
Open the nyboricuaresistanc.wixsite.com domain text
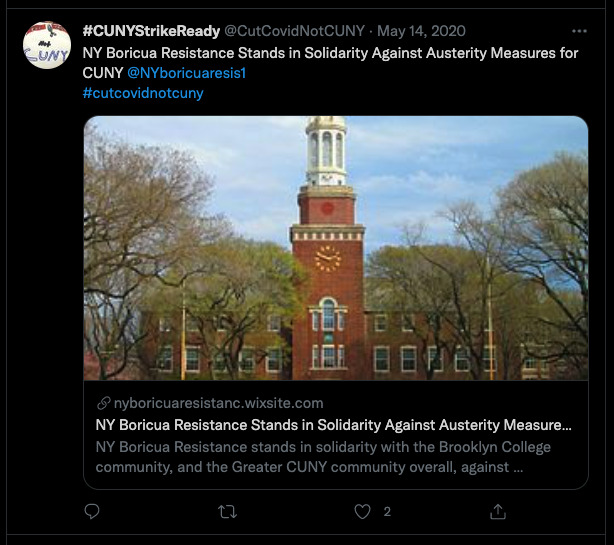point(218,403)
